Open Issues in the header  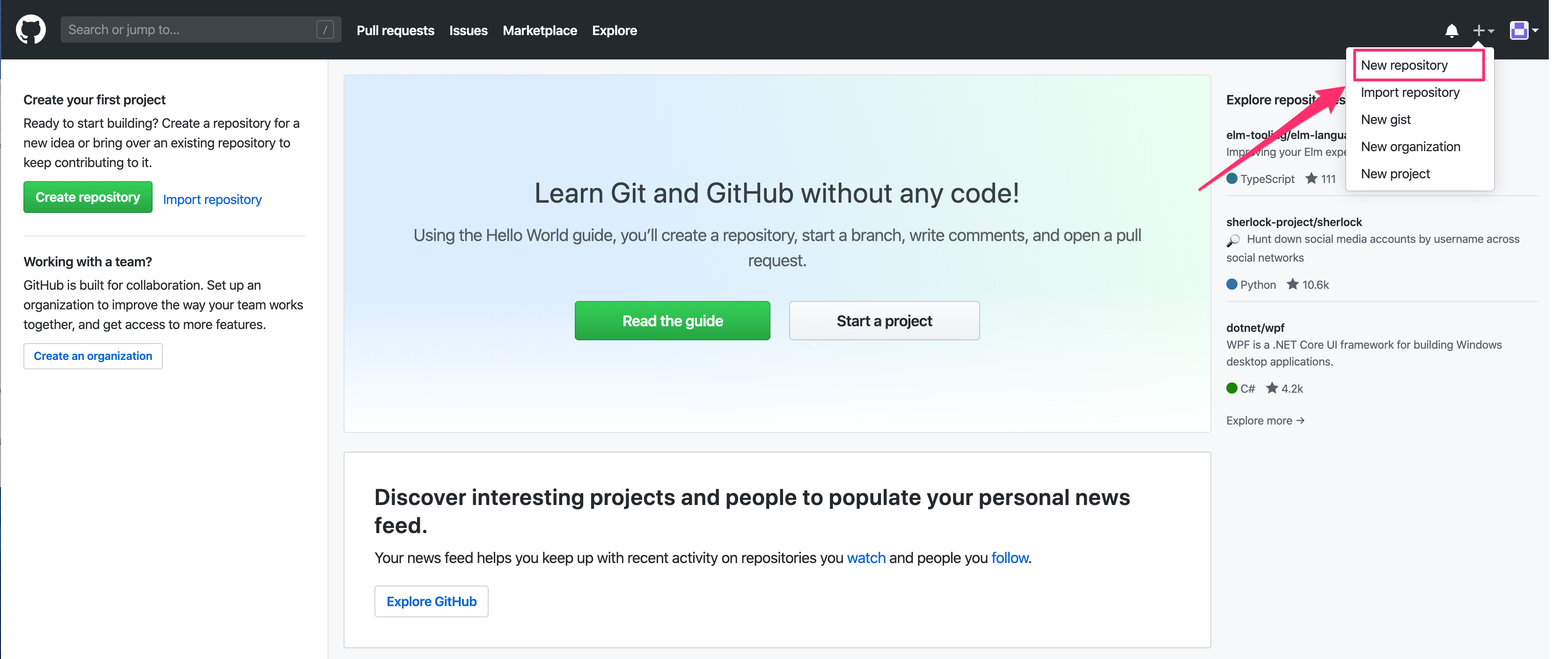468,30
